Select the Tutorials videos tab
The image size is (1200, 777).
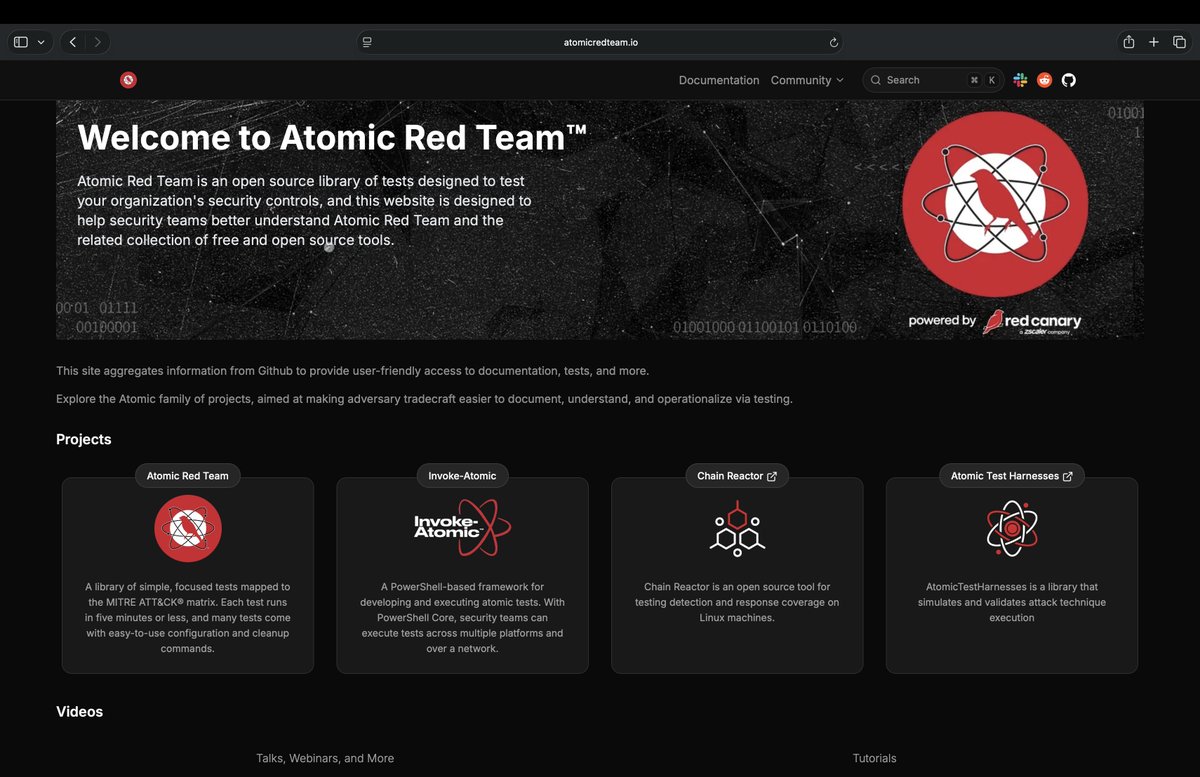(875, 758)
